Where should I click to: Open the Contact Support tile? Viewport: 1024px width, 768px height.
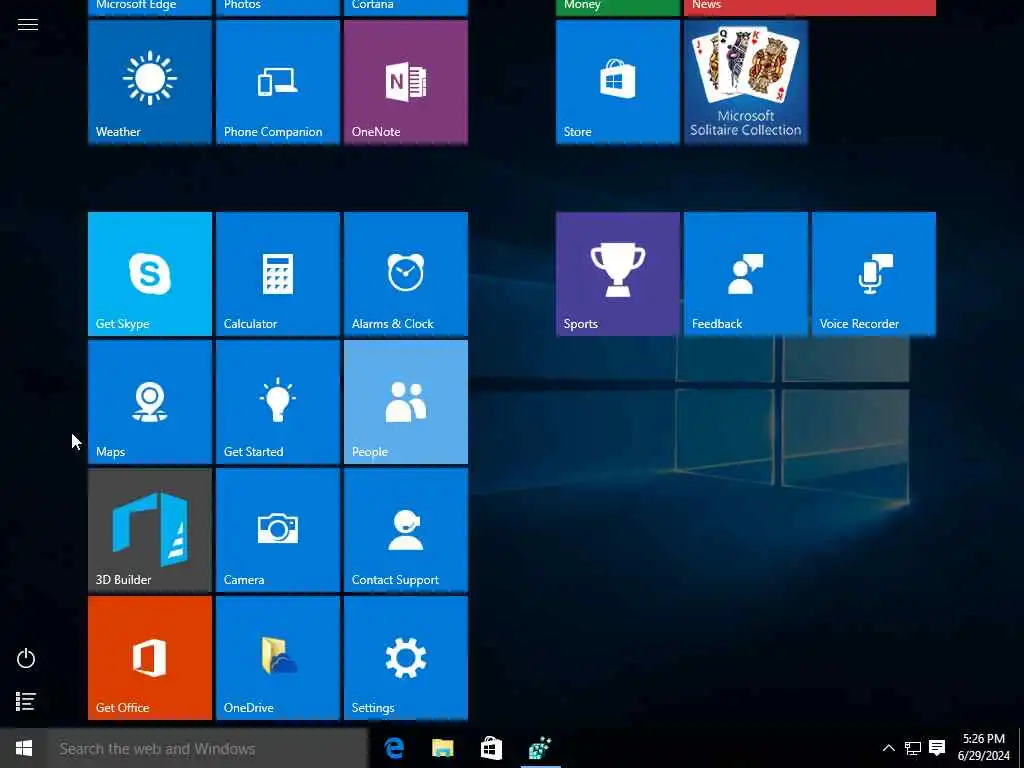(406, 530)
